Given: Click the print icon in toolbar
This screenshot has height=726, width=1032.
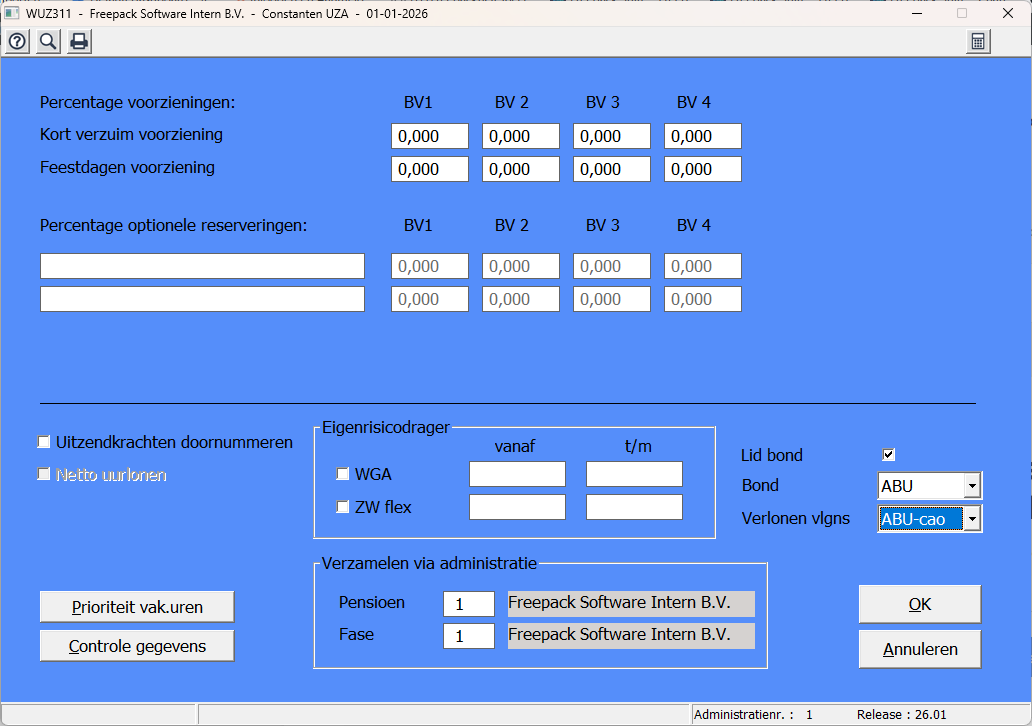Looking at the screenshot, I should (79, 41).
